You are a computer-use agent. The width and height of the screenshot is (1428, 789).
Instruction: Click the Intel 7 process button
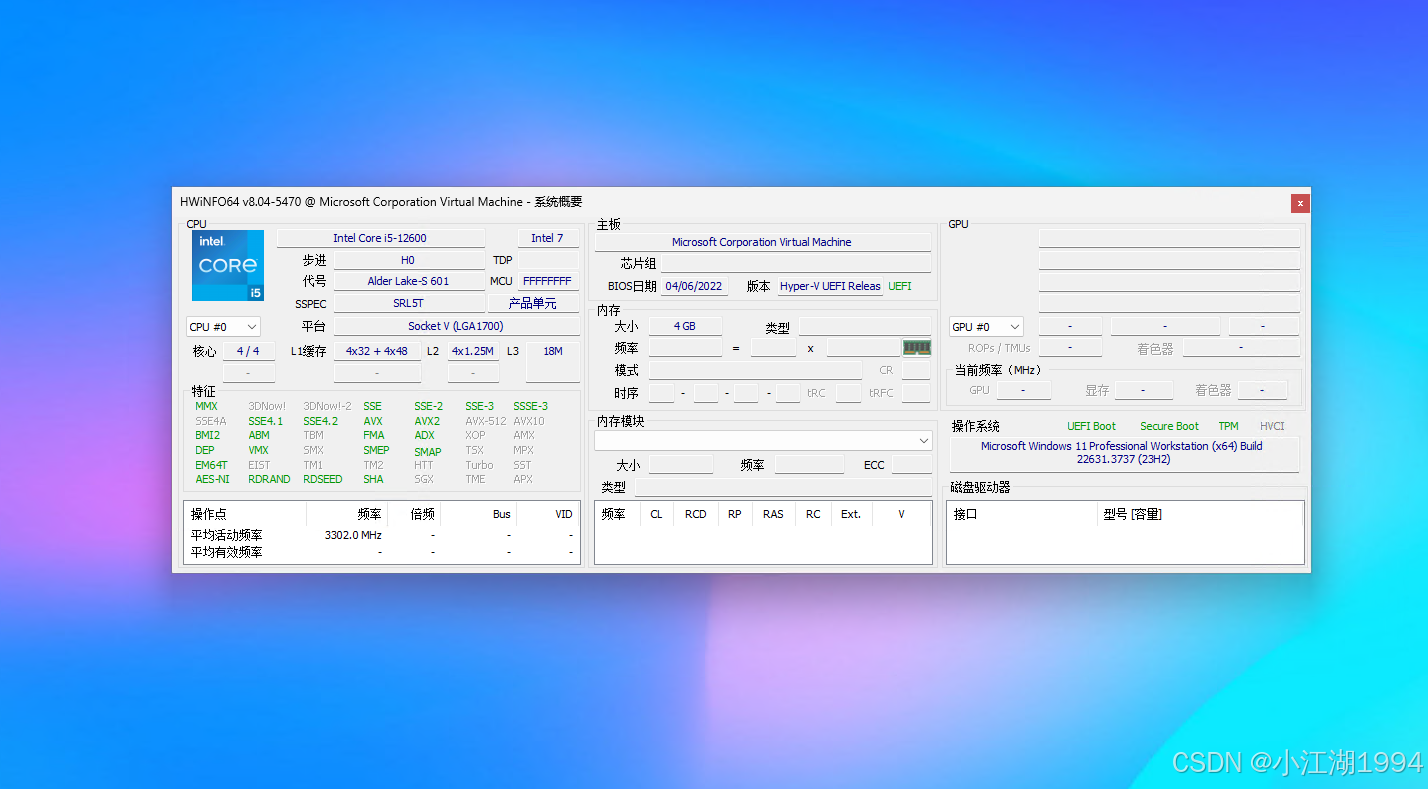[x=547, y=238]
